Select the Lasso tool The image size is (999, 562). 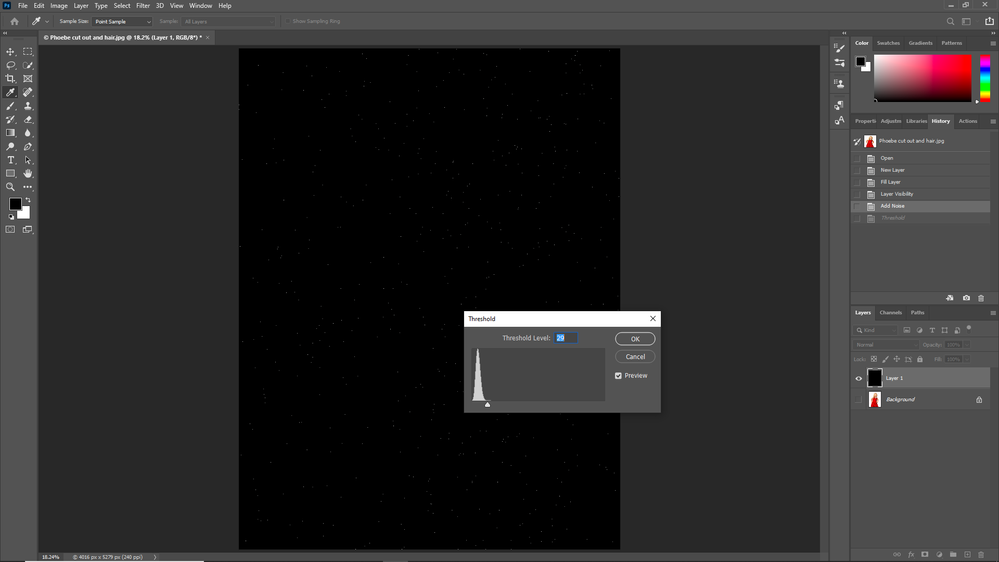coord(10,65)
